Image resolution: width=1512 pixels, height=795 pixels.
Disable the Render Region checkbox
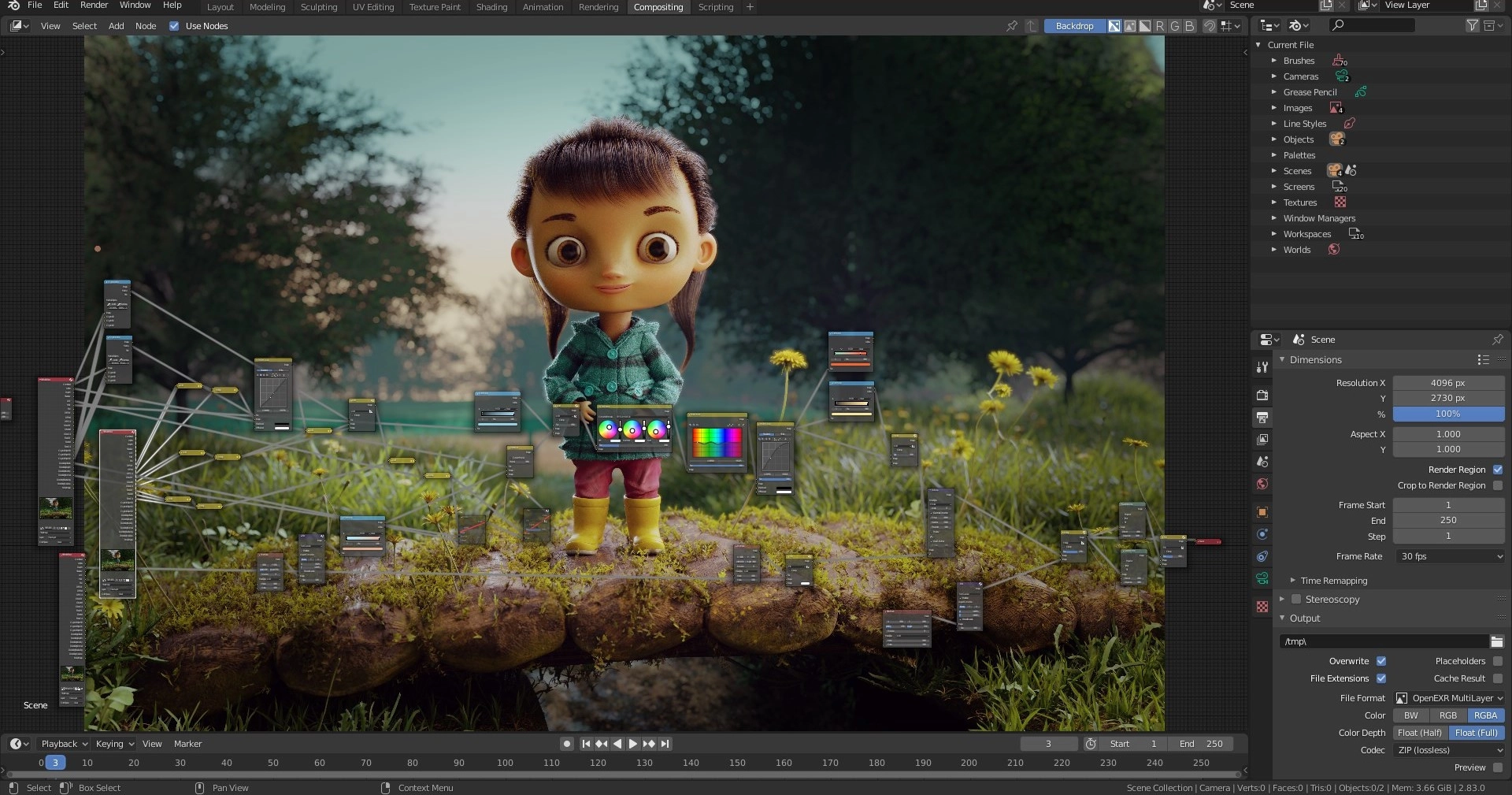tap(1497, 470)
